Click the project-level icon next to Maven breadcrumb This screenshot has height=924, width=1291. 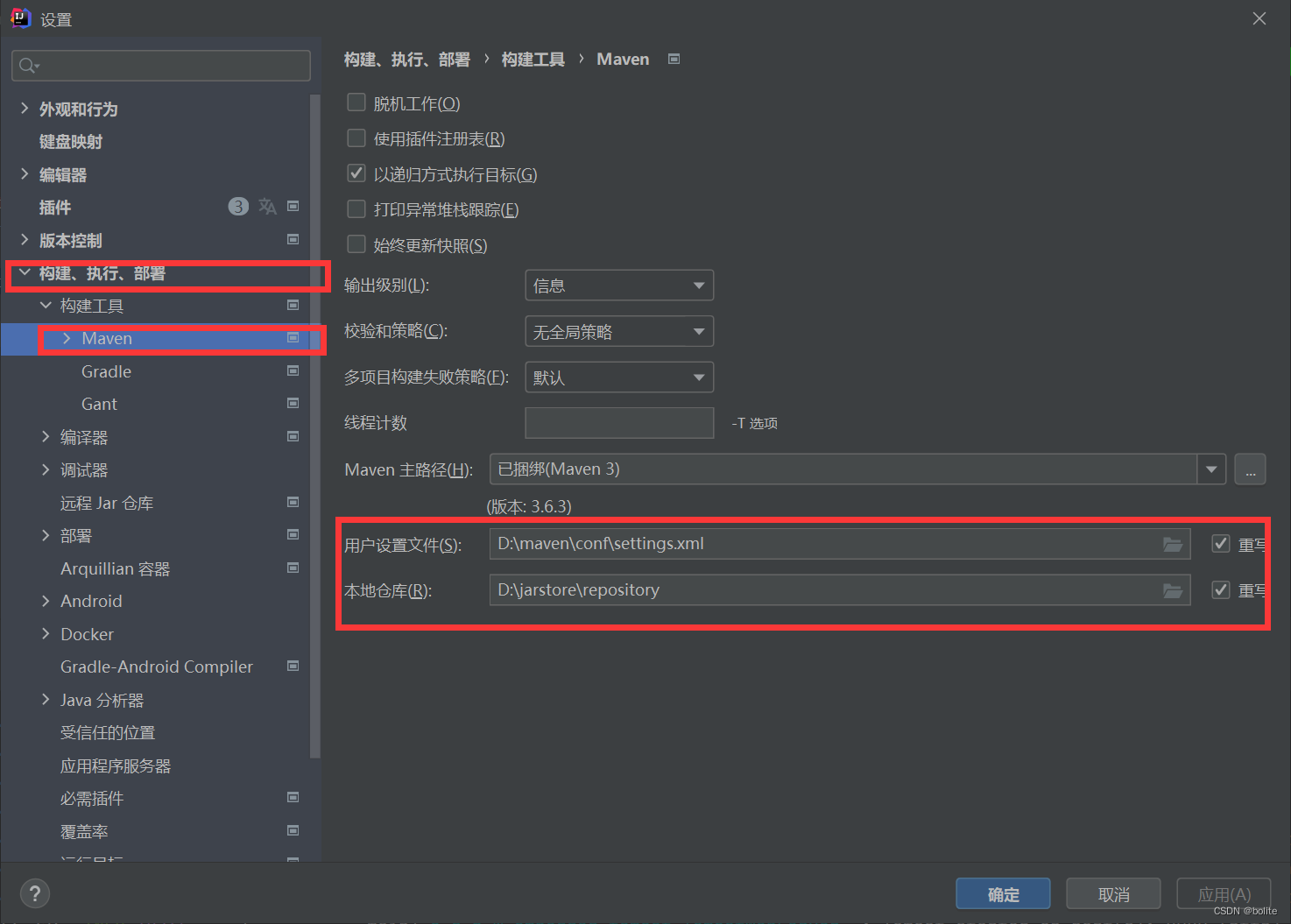(x=674, y=59)
